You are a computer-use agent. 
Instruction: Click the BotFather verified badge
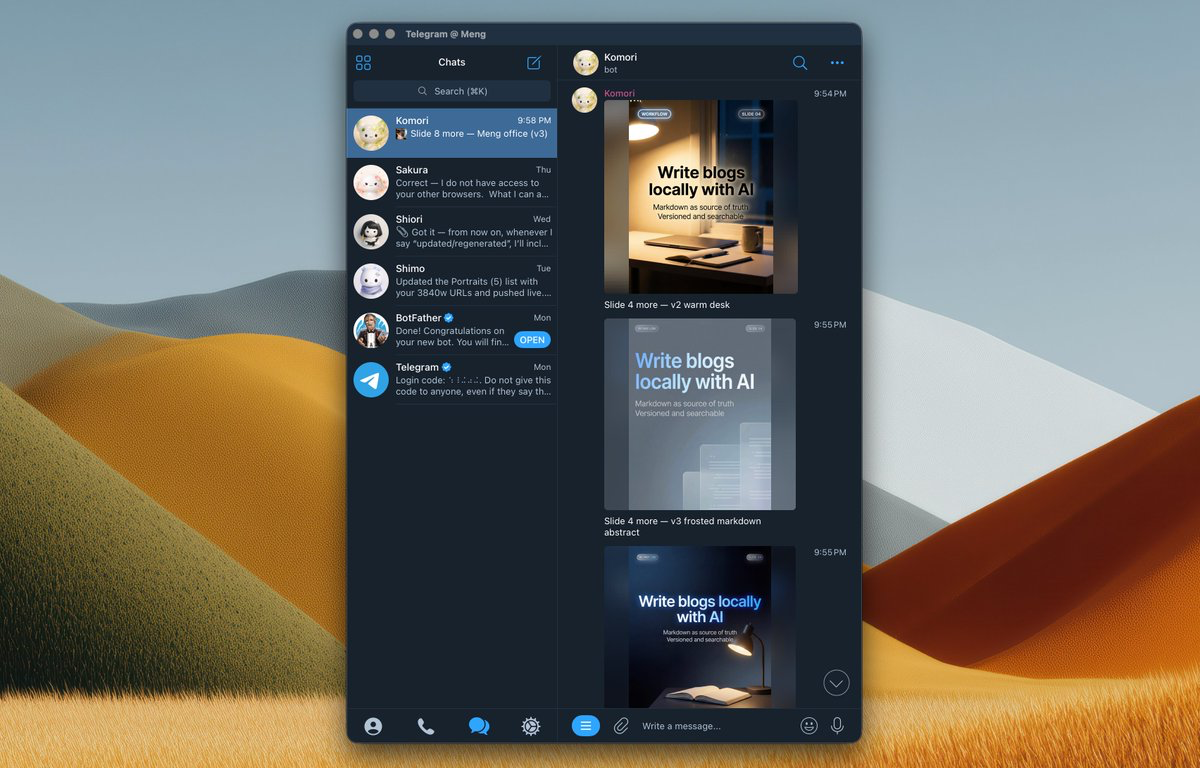coord(449,318)
